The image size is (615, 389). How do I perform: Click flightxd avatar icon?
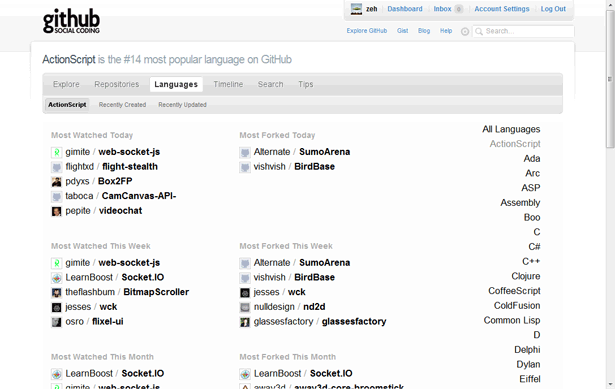tap(56, 167)
